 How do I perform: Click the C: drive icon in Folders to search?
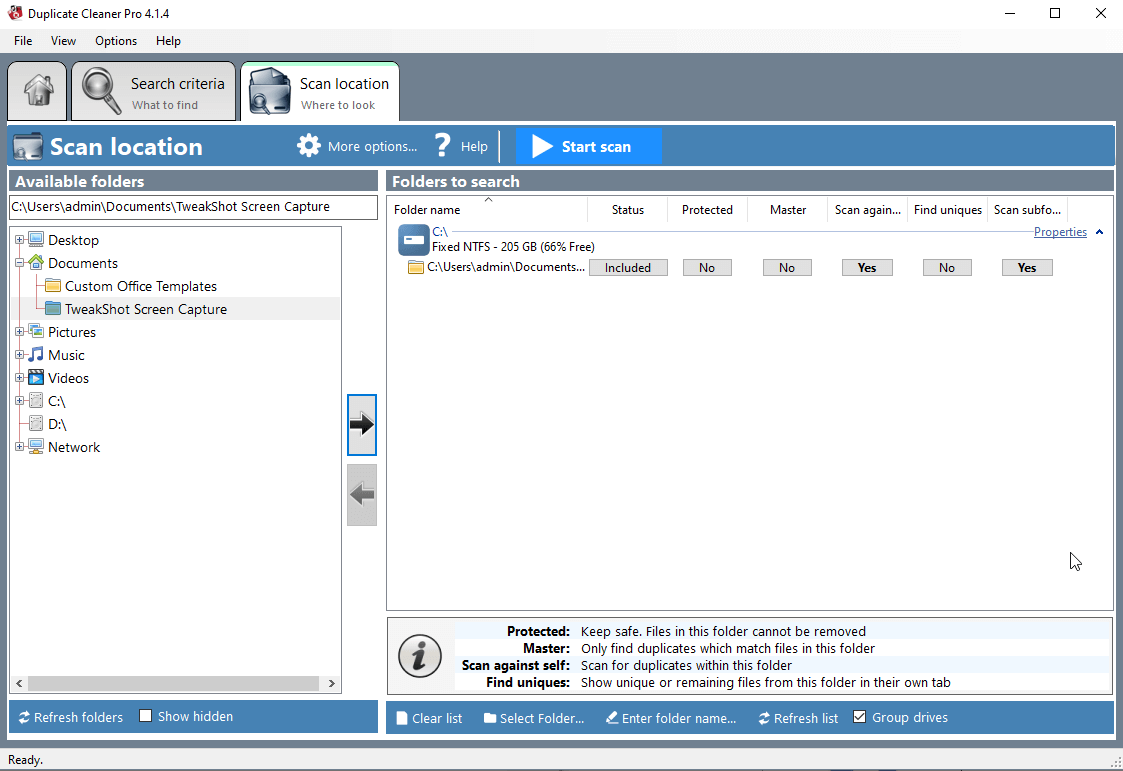(x=413, y=239)
